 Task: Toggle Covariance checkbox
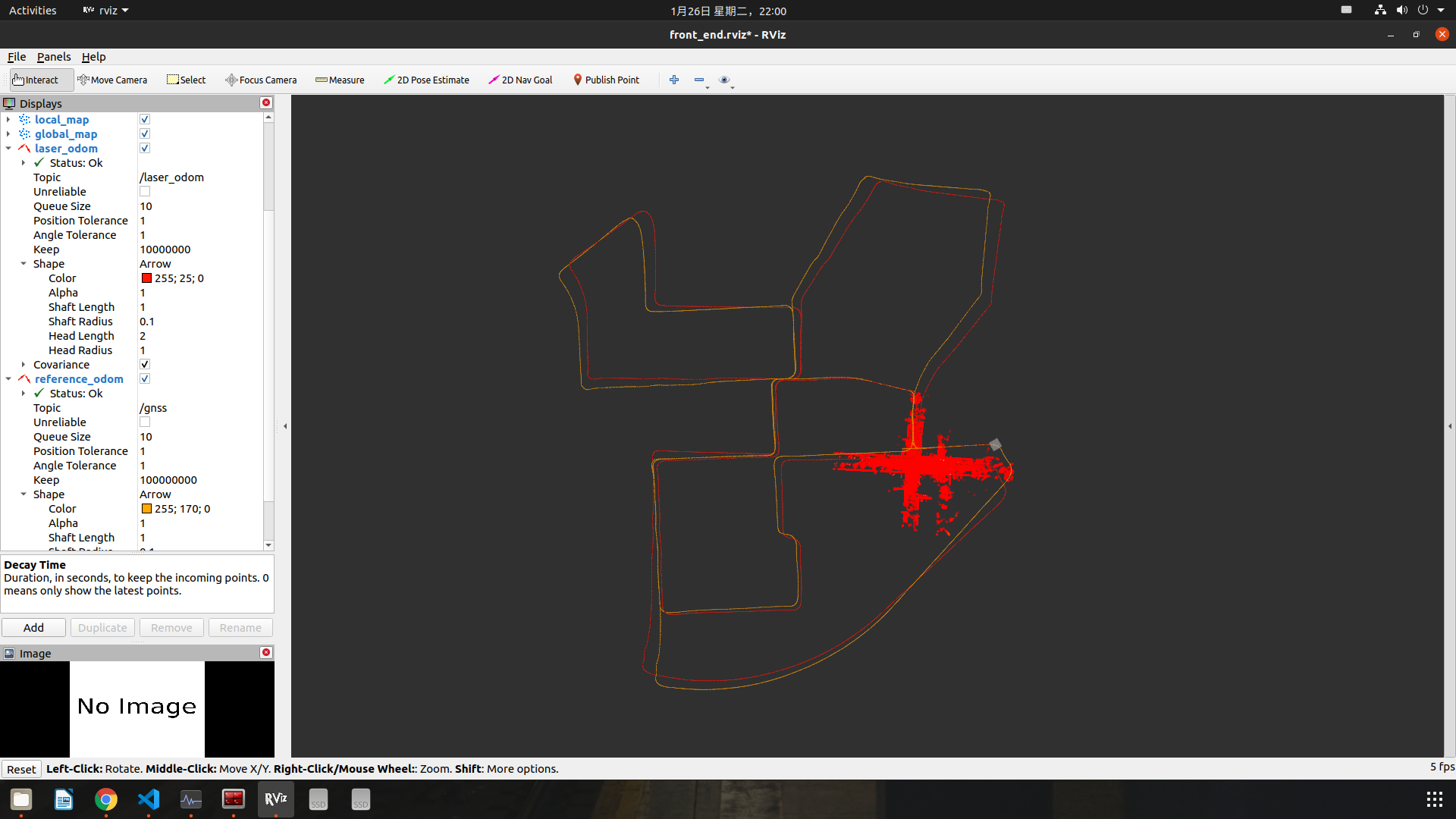pyautogui.click(x=145, y=364)
